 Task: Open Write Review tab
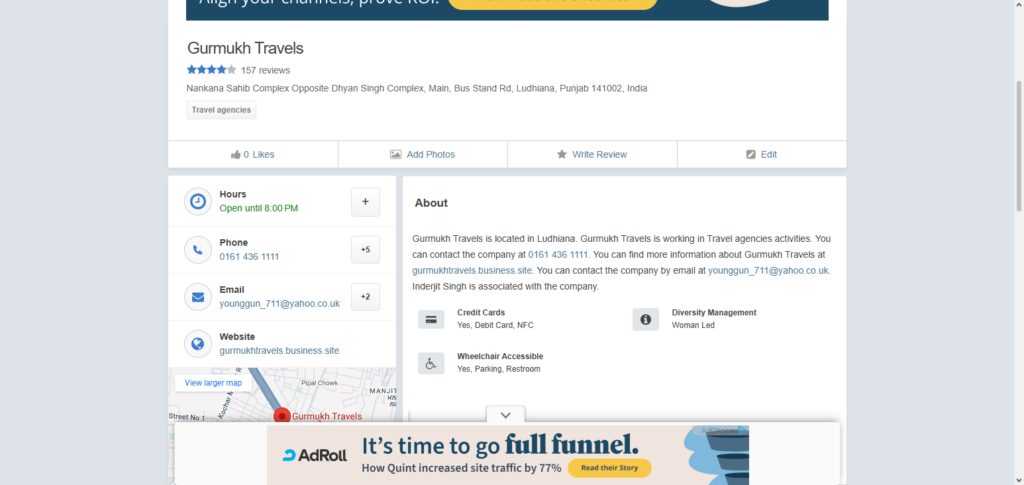[592, 155]
